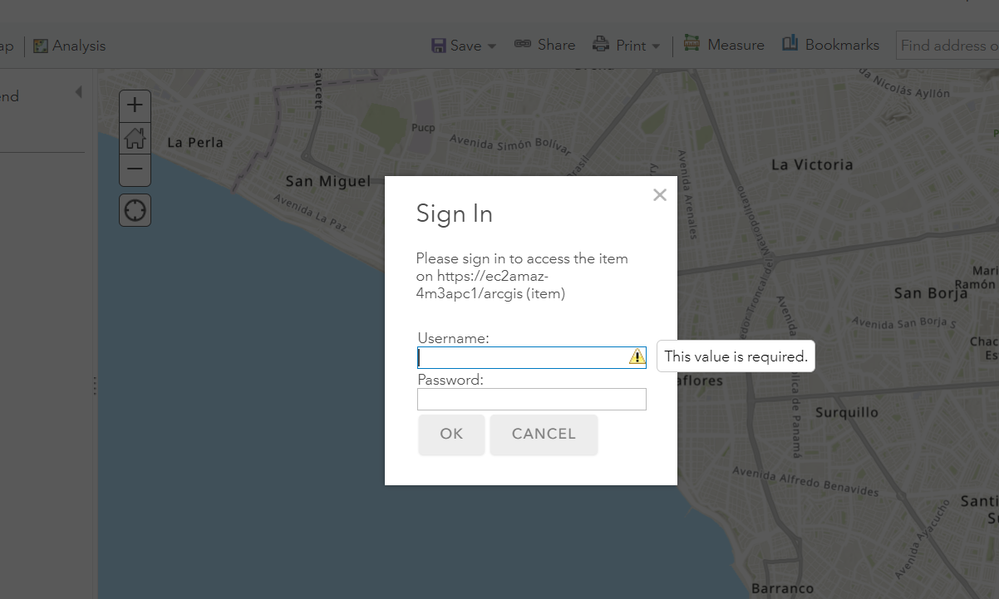The height and width of the screenshot is (599, 999).
Task: Cancel the Sign In dialog
Action: [x=543, y=435]
